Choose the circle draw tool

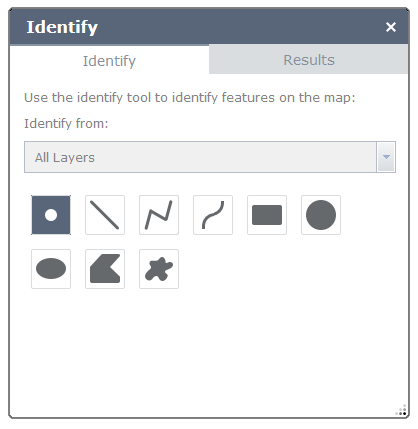(x=321, y=215)
